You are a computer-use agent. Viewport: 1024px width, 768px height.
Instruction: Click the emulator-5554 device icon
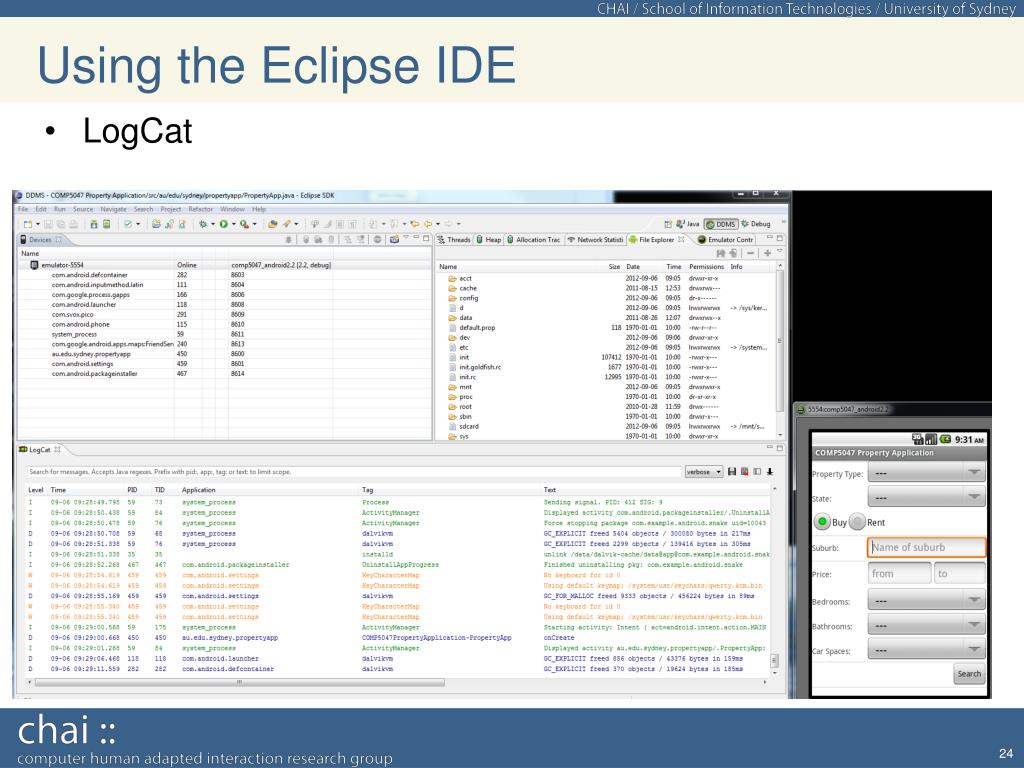pyautogui.click(x=35, y=265)
